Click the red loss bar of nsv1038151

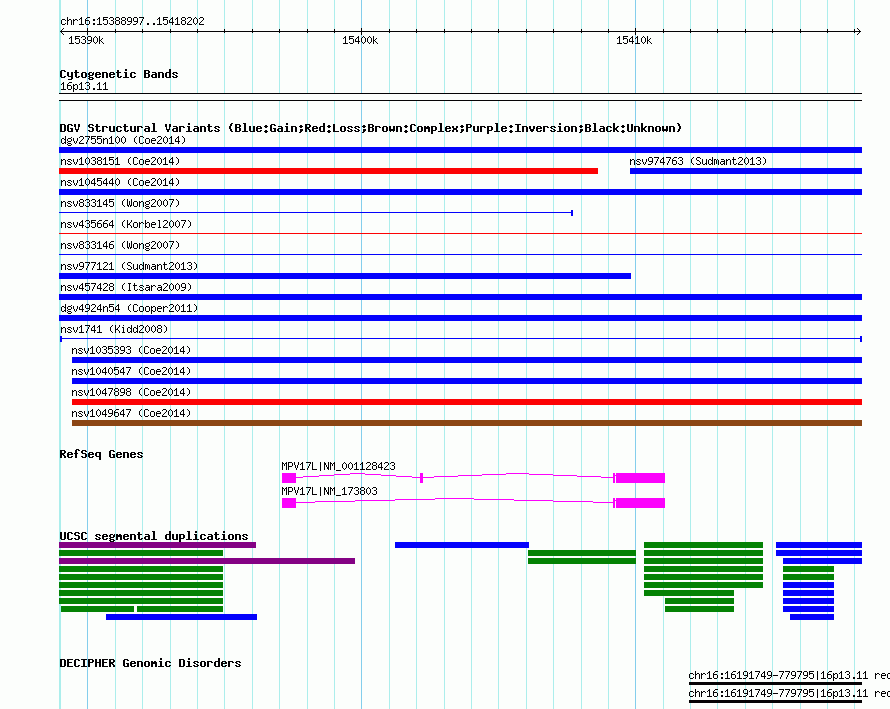[x=328, y=171]
